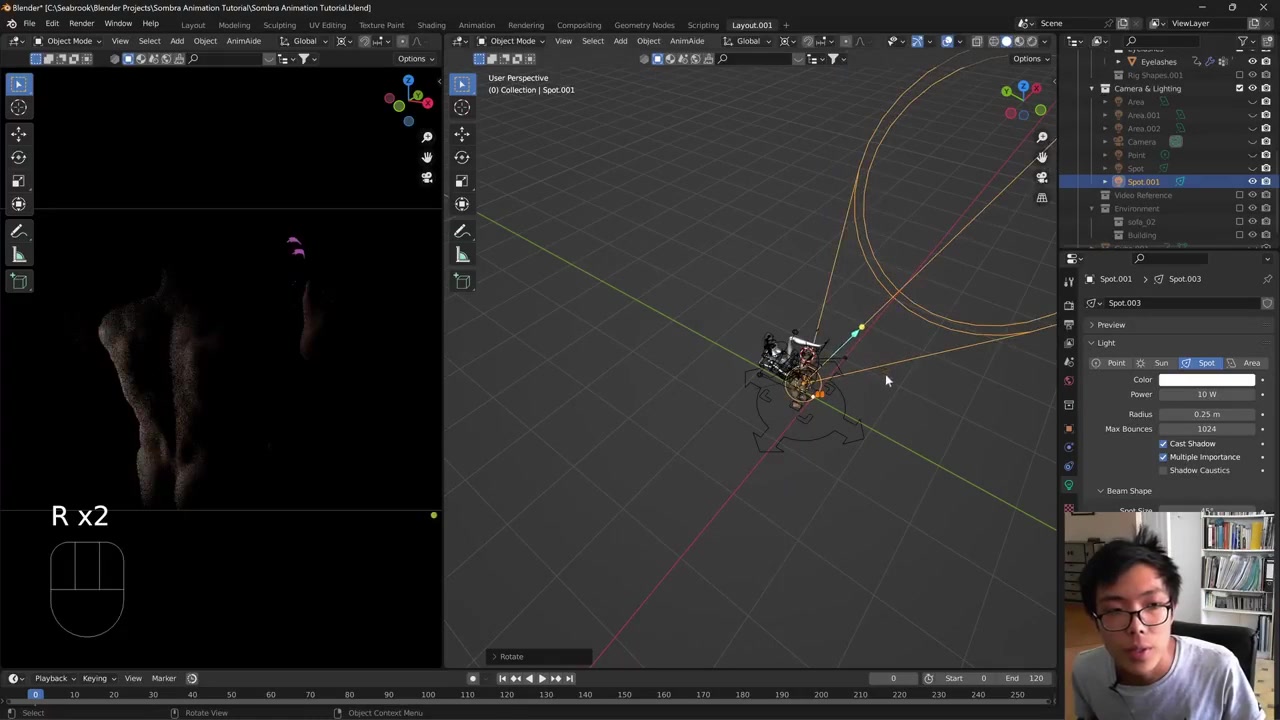Click the Annotate tool in left viewport

point(18,231)
